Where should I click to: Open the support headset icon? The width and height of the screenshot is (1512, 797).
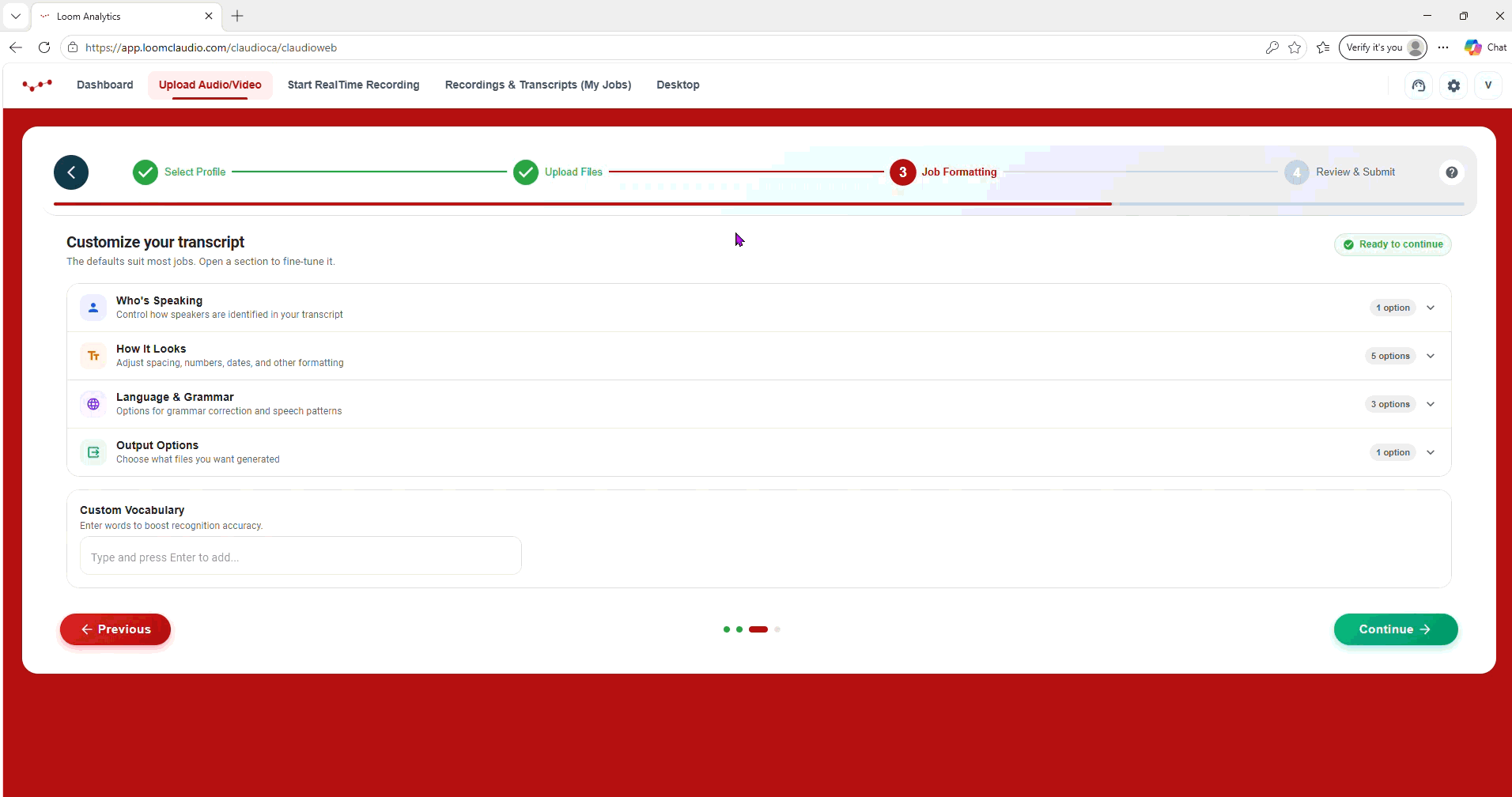tap(1419, 85)
